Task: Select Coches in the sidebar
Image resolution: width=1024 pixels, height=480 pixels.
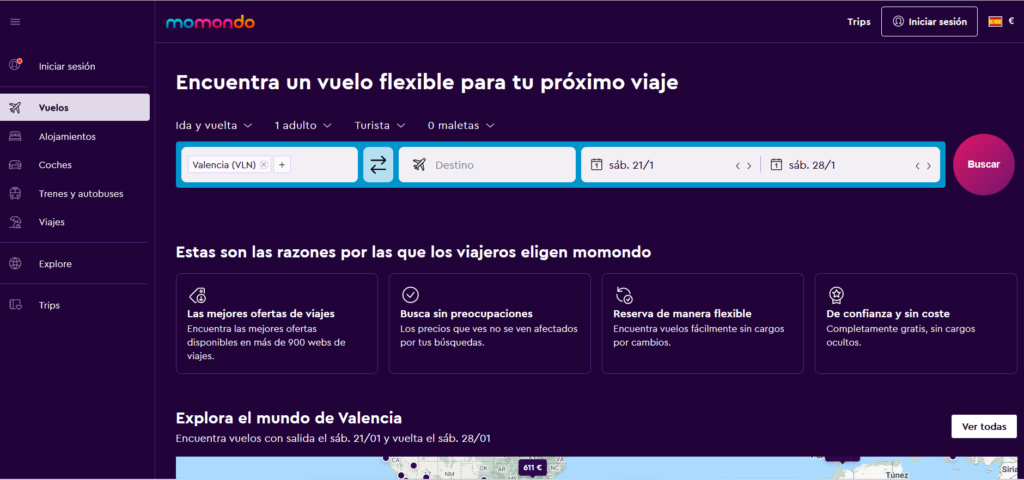Action: [x=75, y=165]
